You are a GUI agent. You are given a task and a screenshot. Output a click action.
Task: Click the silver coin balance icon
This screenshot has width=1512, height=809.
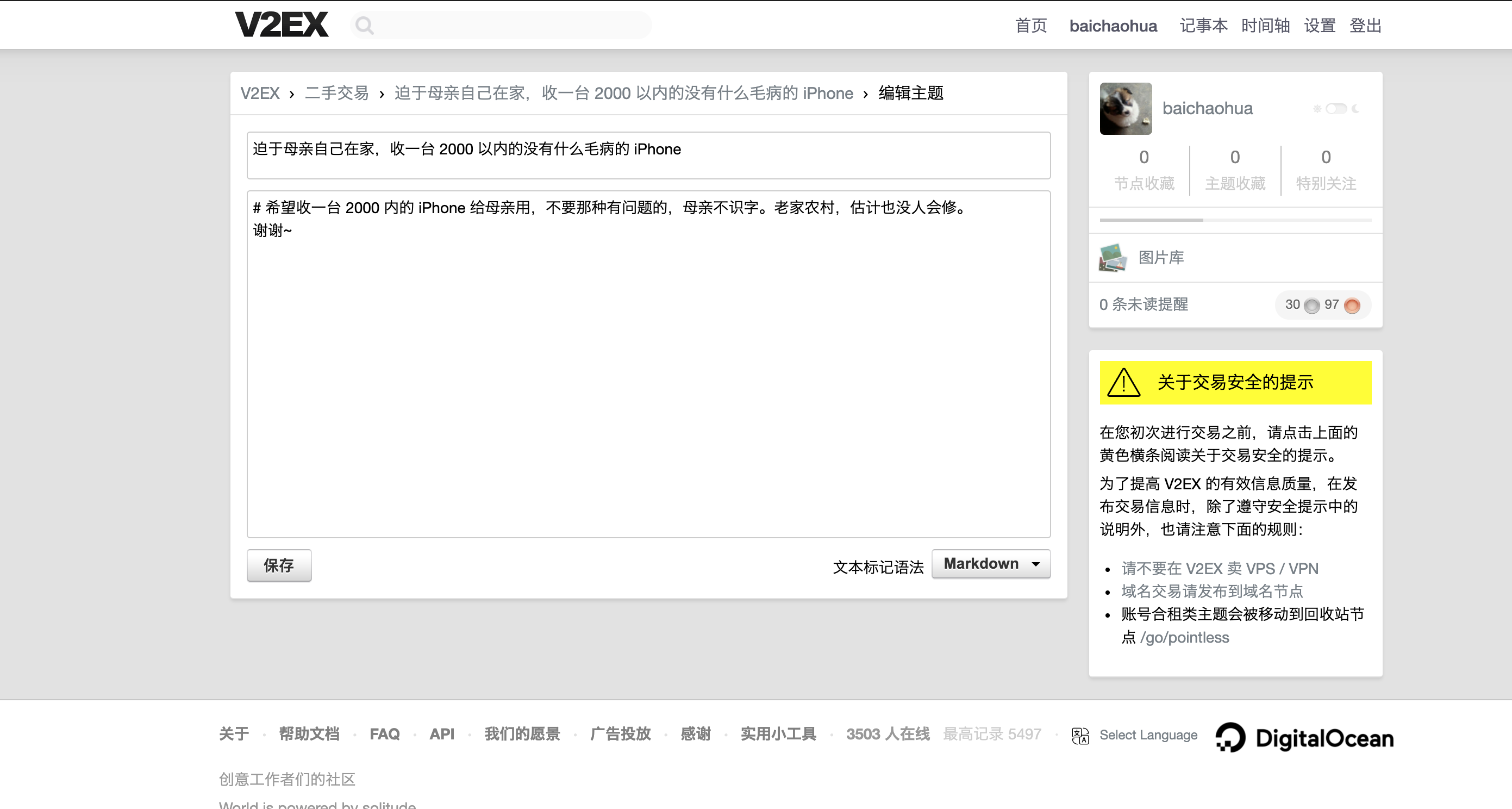tap(1312, 306)
